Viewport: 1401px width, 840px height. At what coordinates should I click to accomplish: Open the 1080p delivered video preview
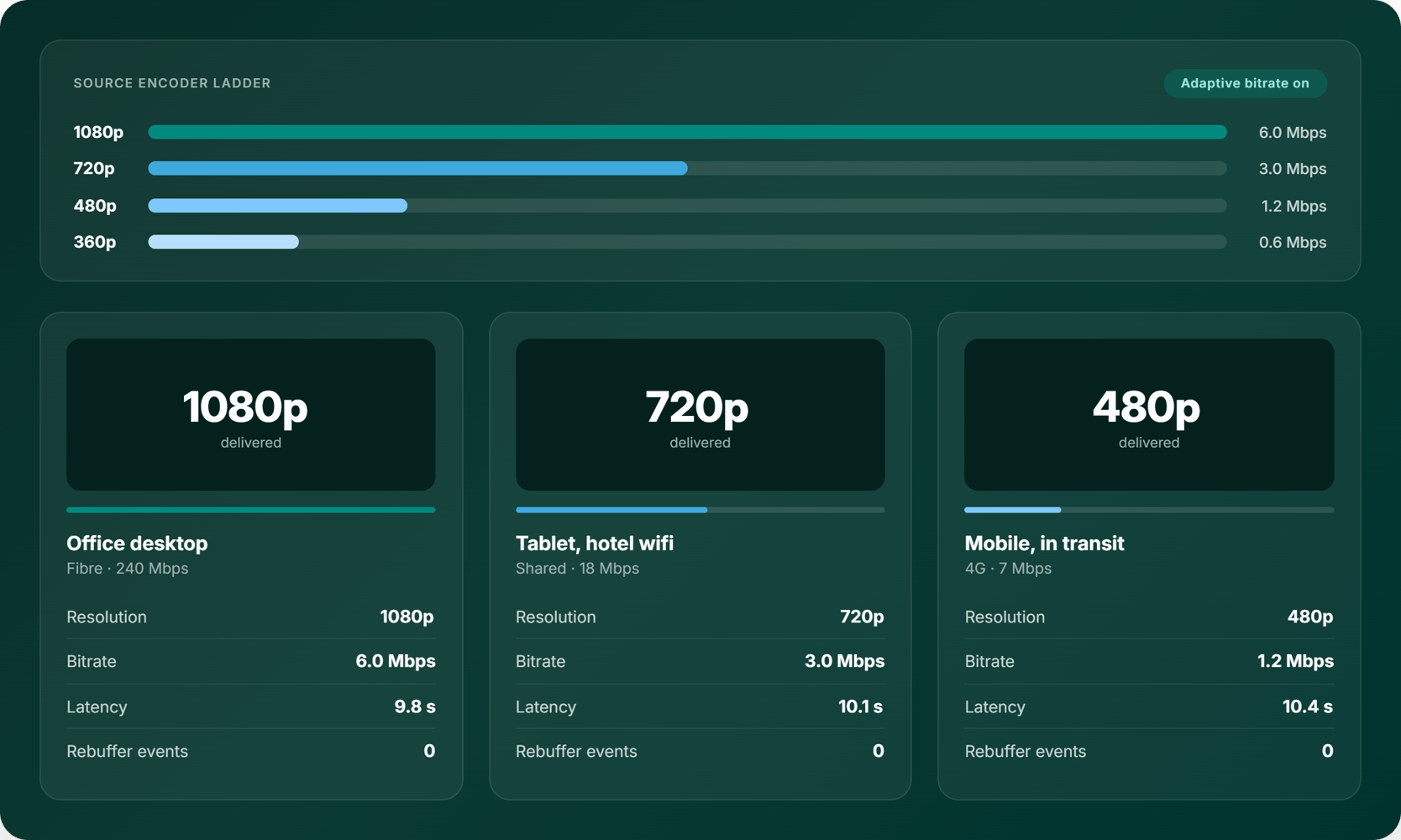pos(251,415)
